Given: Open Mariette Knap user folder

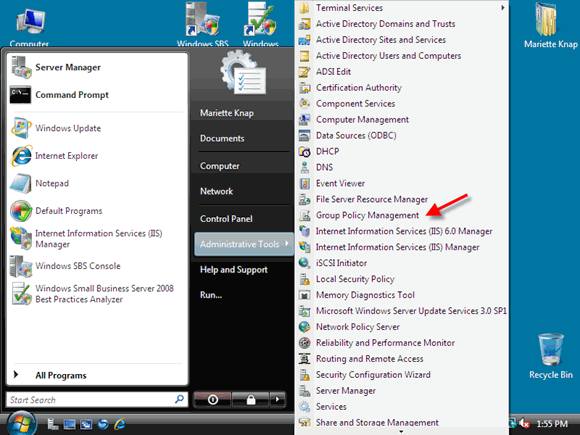Looking at the screenshot, I should point(227,113).
